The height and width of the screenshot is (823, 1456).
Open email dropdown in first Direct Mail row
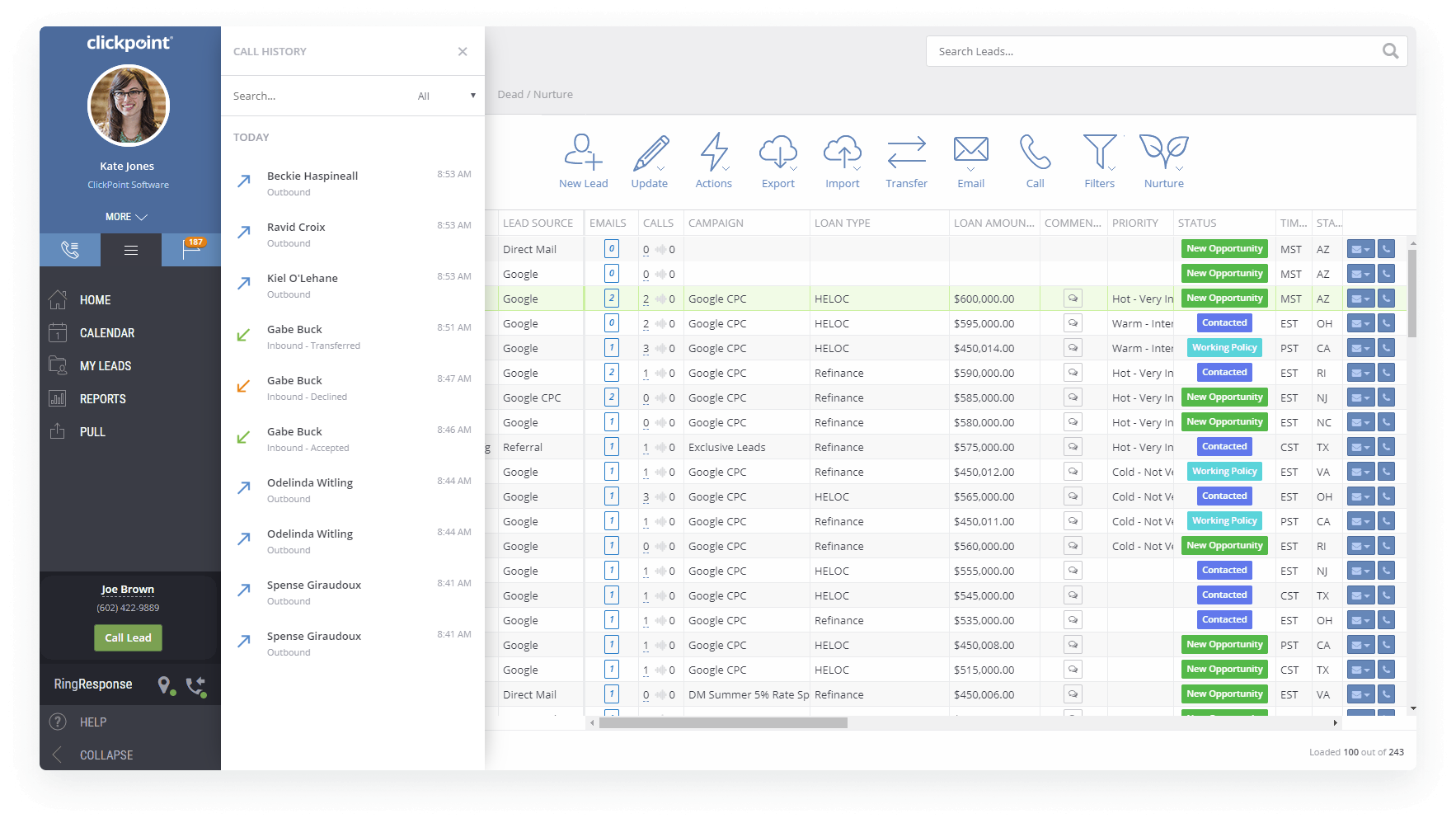[1360, 249]
